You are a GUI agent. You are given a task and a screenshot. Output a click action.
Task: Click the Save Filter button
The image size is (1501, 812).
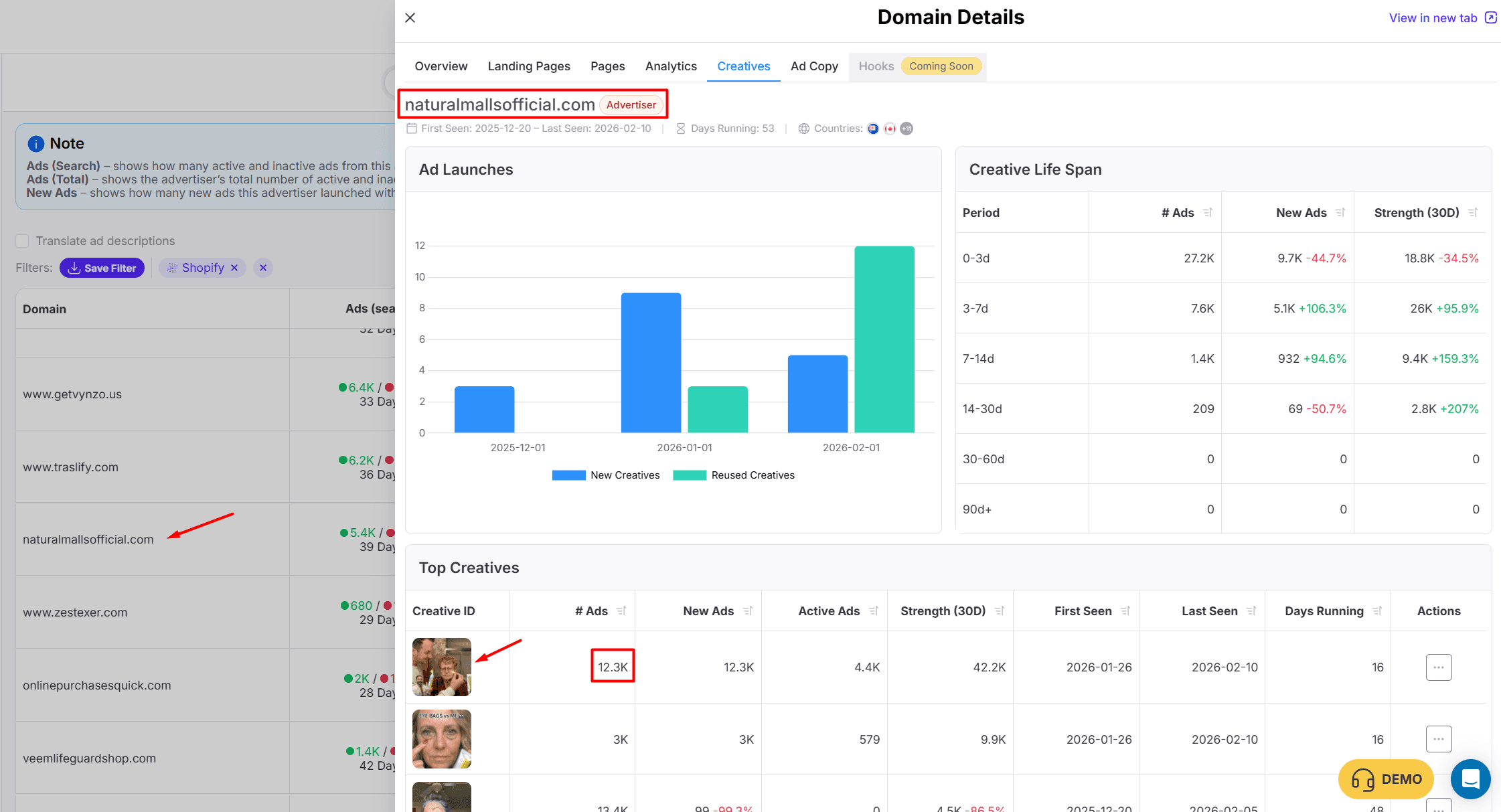click(102, 268)
